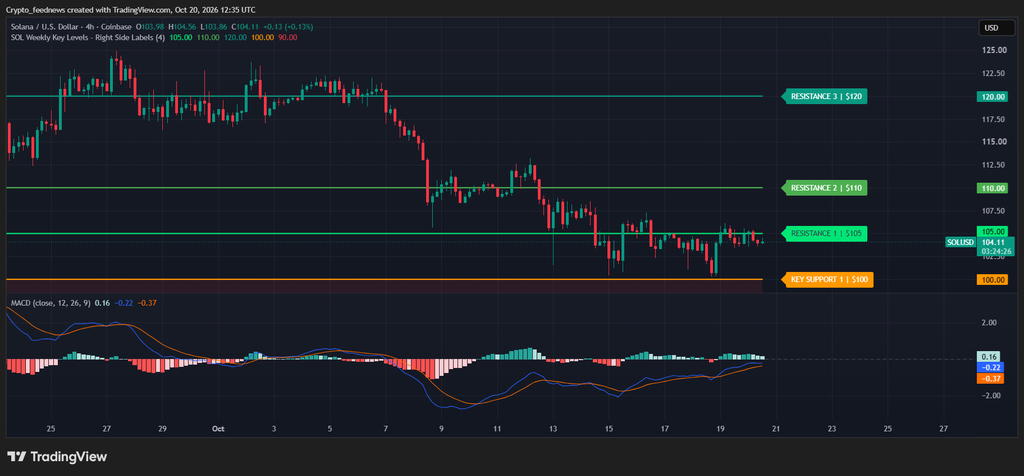Viewport: 1024px width, 476px height.
Task: Click the -0.22 value in the MACD legend
Action: point(123,303)
